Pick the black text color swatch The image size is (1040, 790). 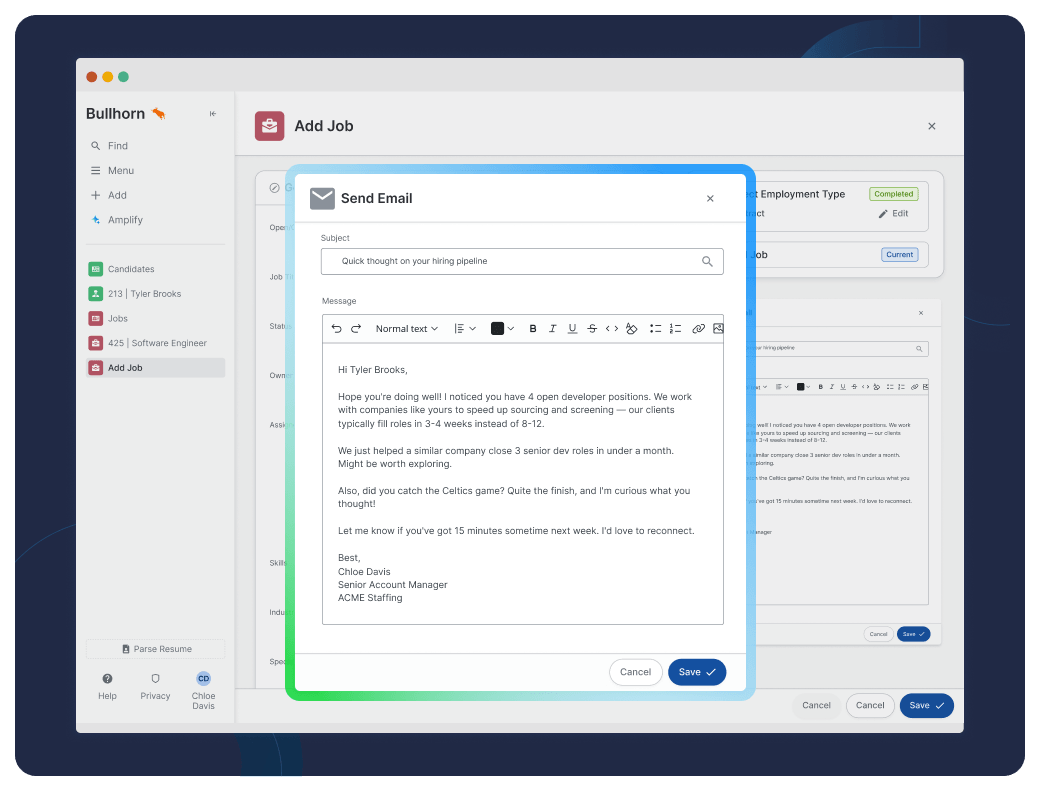tap(497, 328)
